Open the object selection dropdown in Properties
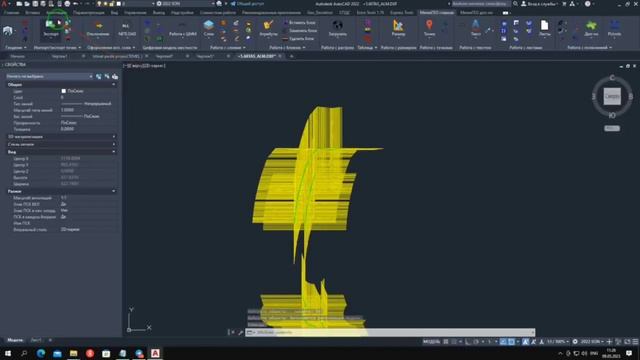Image resolution: width=640 pixels, height=360 pixels. point(49,76)
